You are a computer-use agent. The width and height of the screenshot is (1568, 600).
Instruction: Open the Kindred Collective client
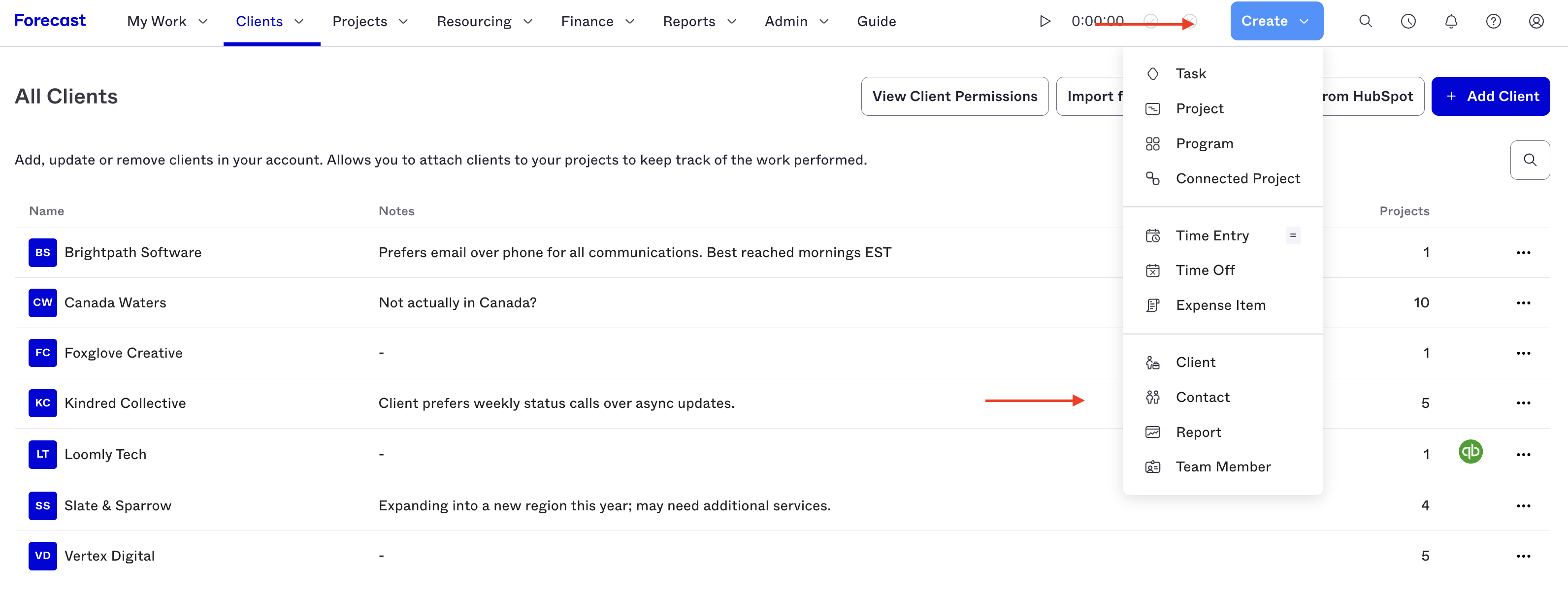125,402
